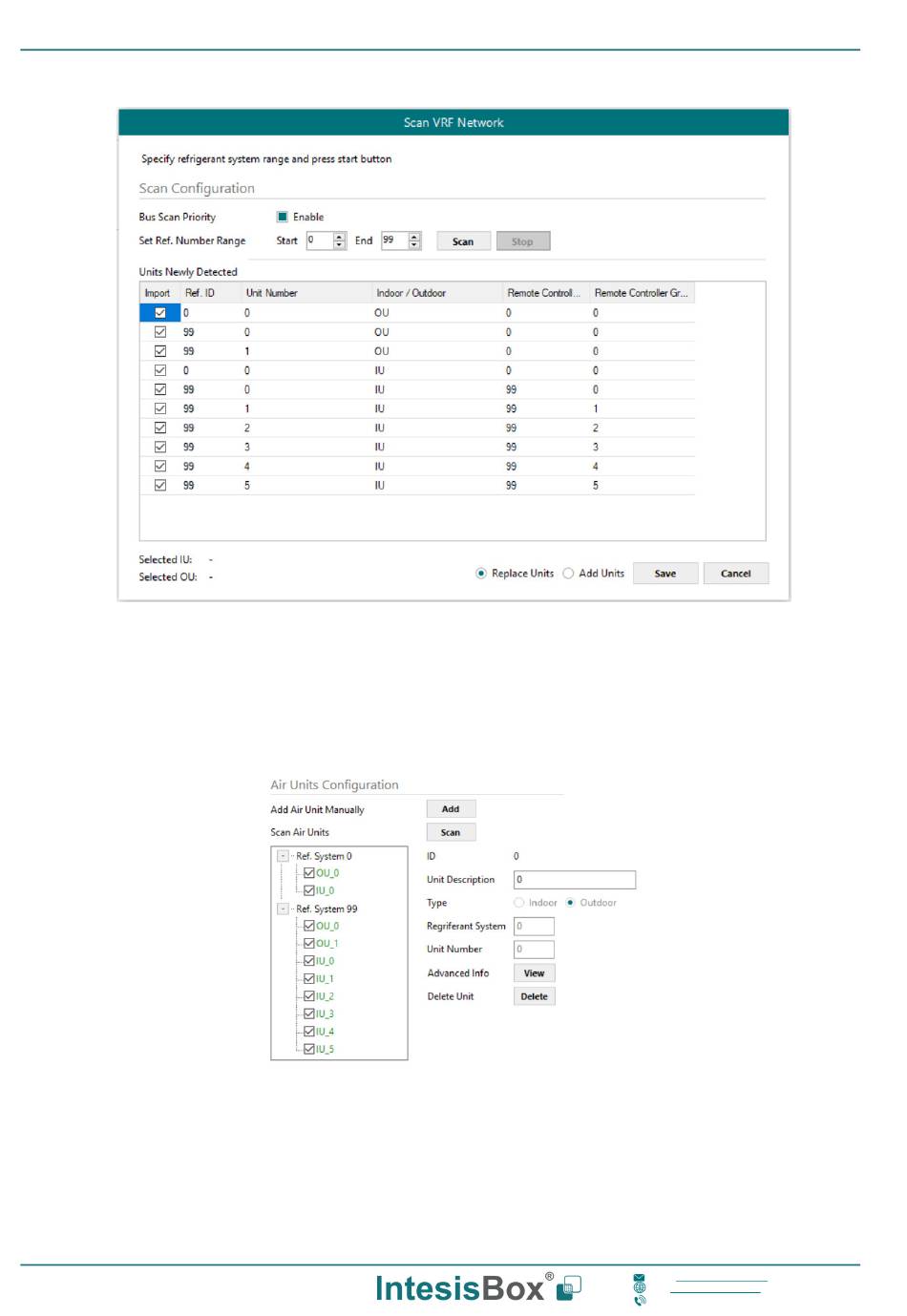Image resolution: width=907 pixels, height=1316 pixels.
Task: Save the scanned units
Action: click(x=664, y=574)
